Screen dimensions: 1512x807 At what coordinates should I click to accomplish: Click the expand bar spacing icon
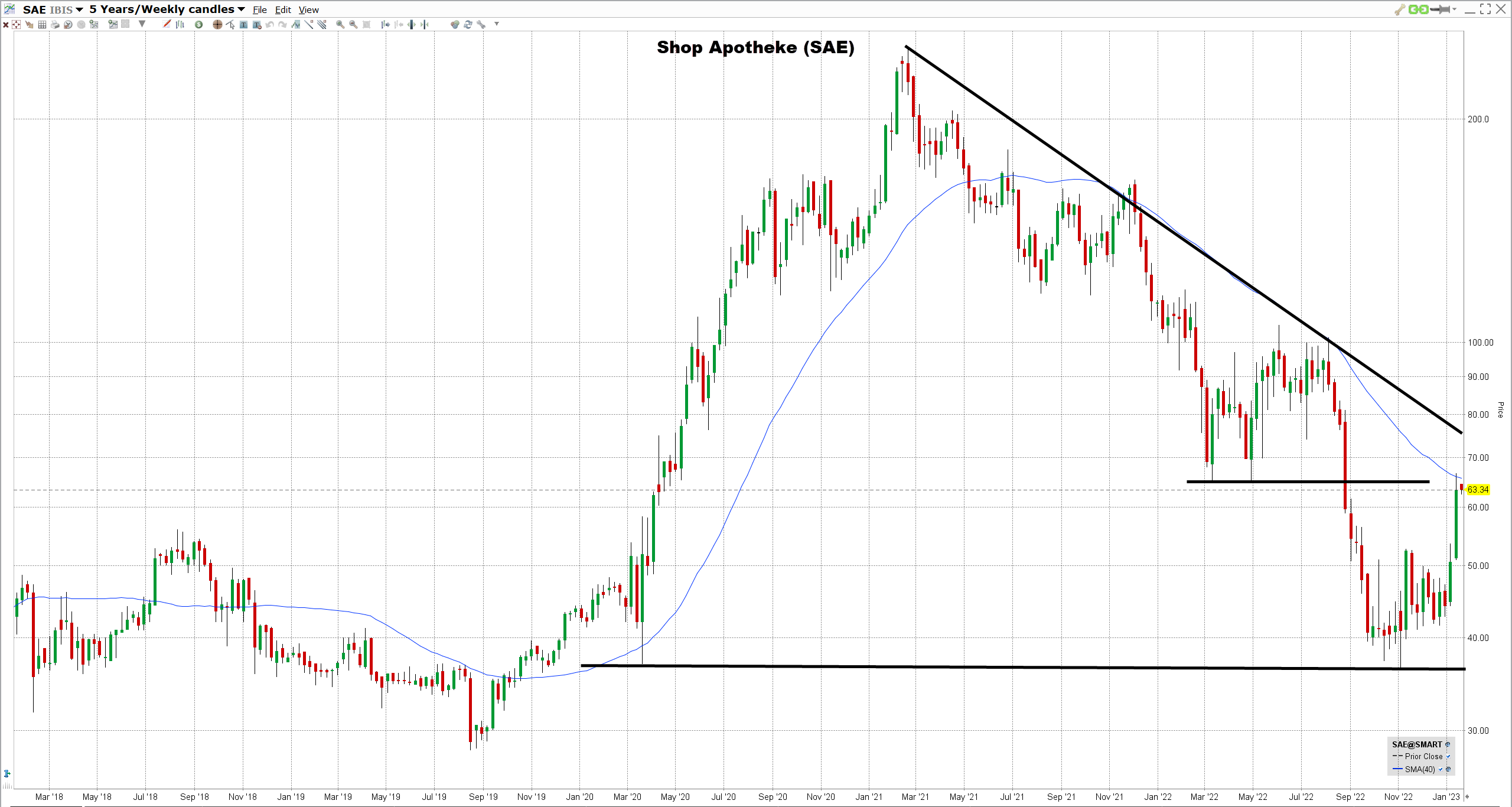pos(411,24)
